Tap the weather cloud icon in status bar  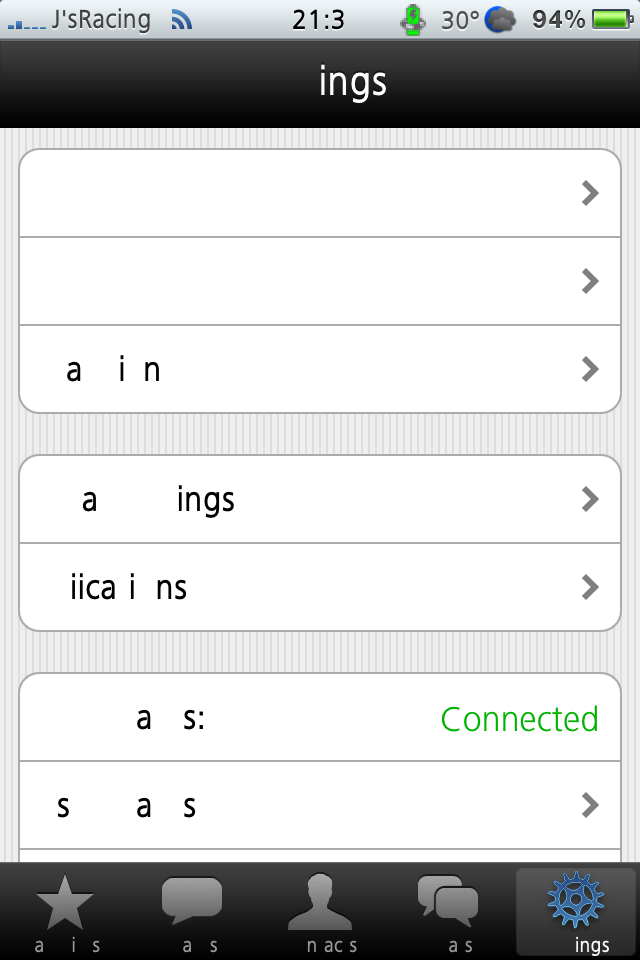500,20
